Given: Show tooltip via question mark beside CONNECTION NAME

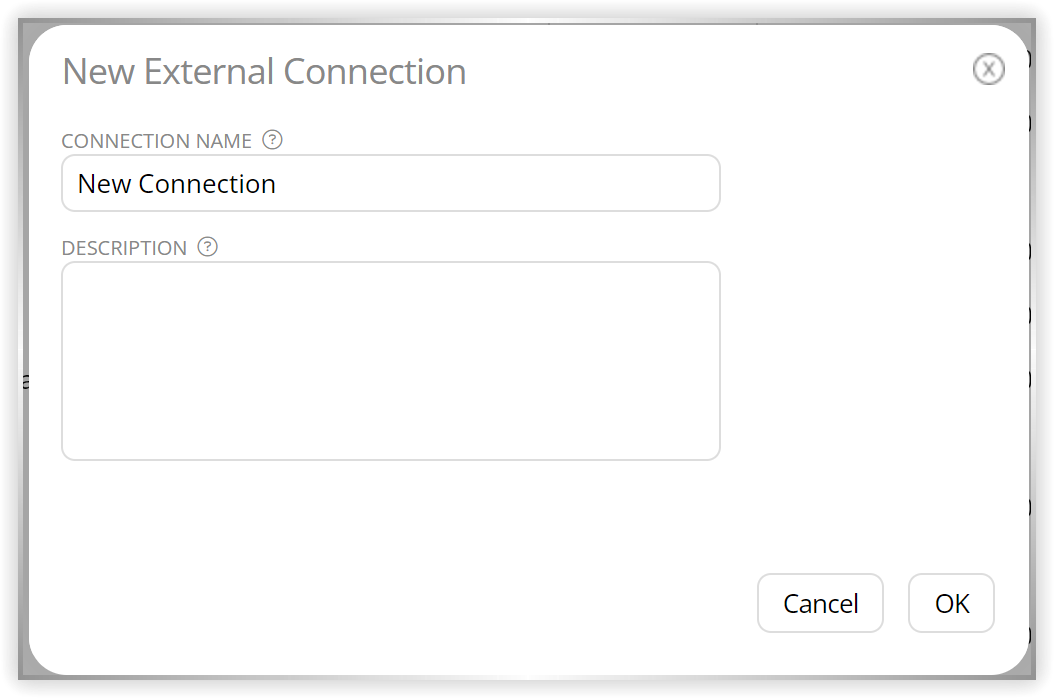Looking at the screenshot, I should click(272, 140).
